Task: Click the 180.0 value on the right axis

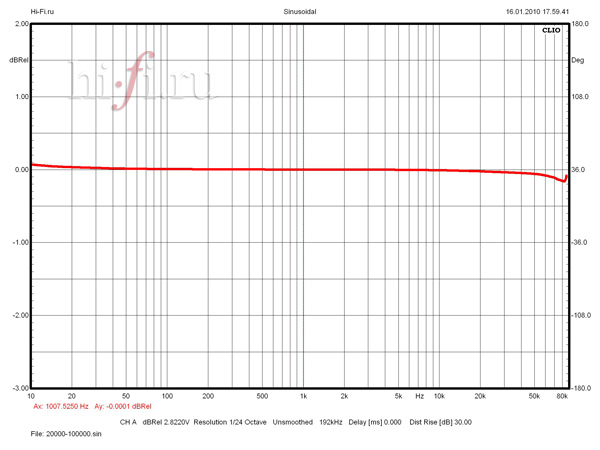Action: click(x=579, y=24)
